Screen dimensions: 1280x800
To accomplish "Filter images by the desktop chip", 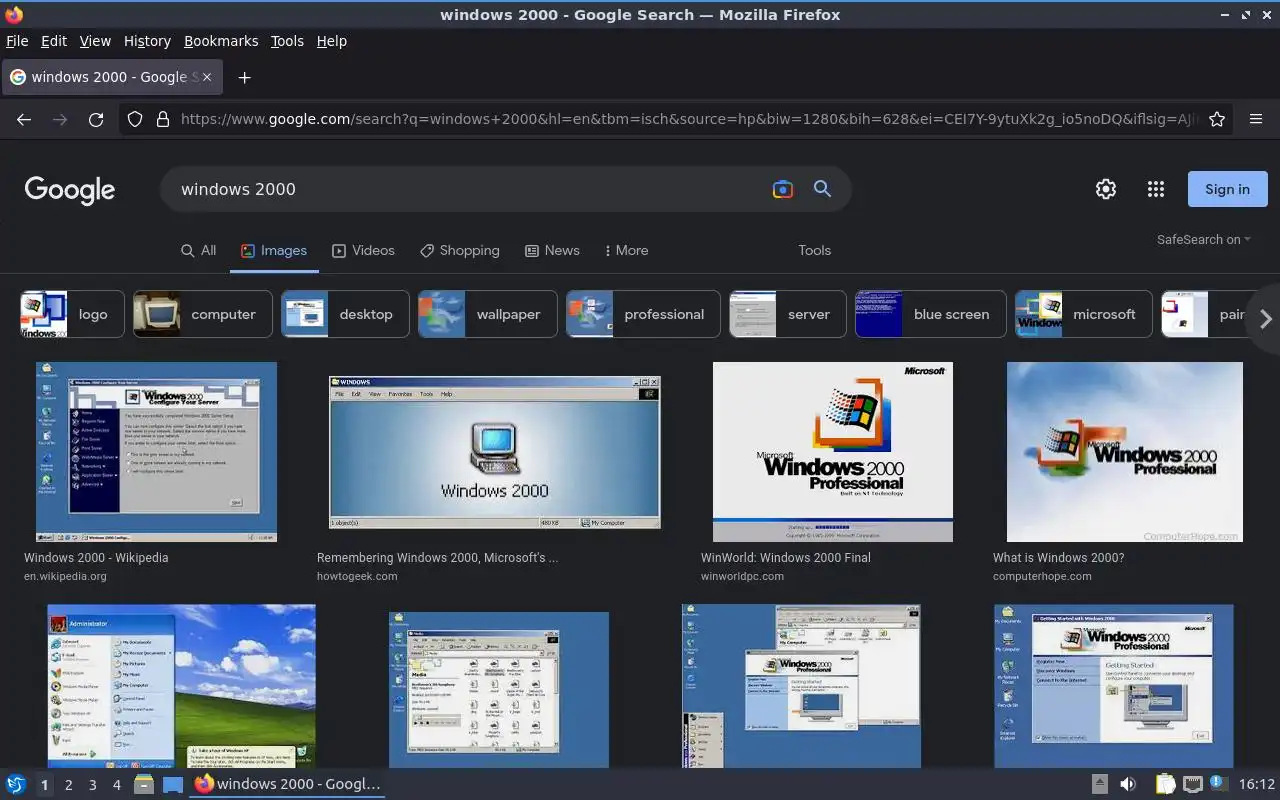I will (345, 314).
